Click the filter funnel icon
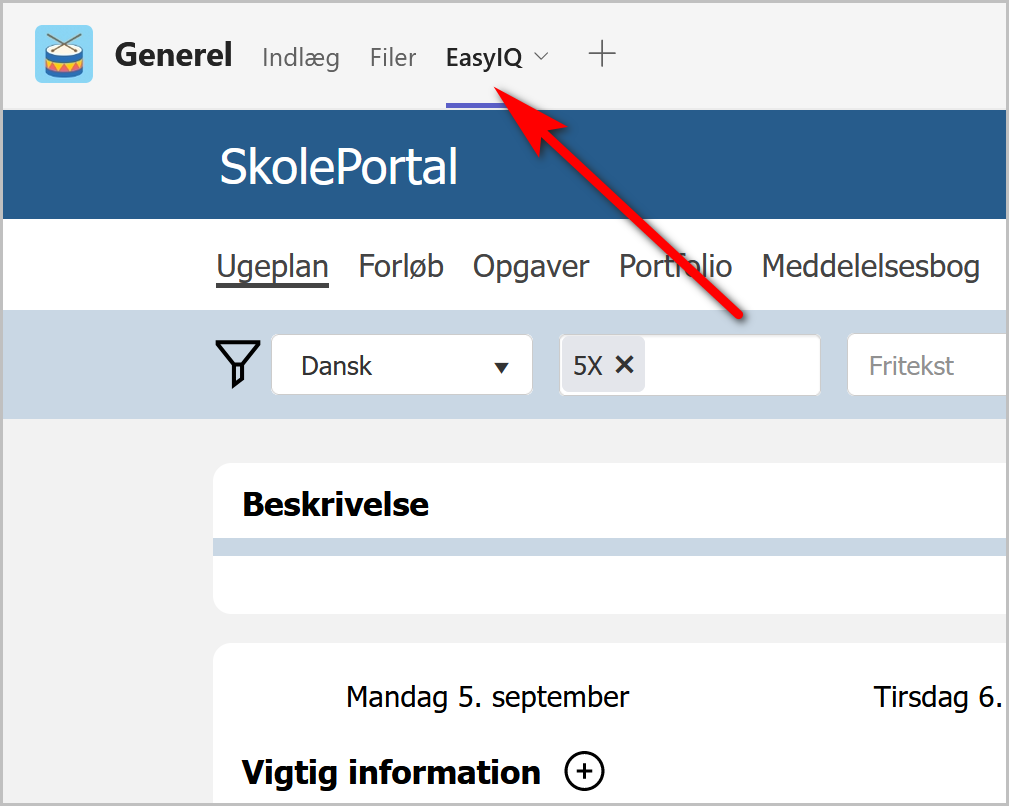This screenshot has width=1009, height=806. tap(238, 364)
